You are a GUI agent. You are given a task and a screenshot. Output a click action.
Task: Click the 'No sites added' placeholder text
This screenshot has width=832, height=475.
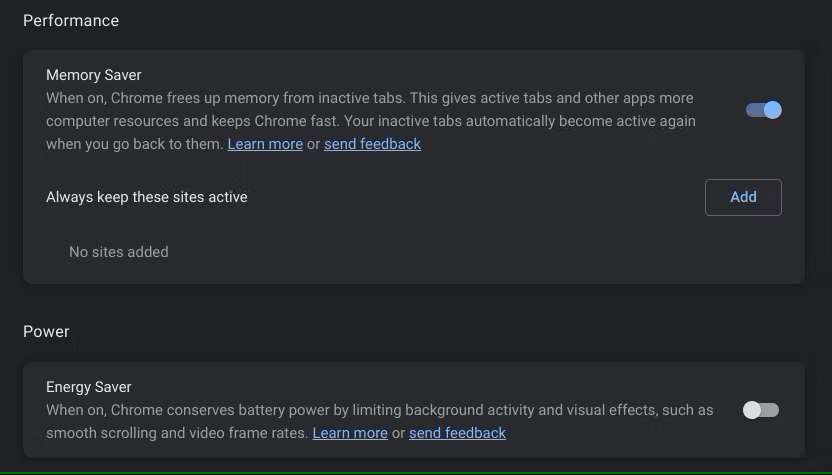(119, 252)
